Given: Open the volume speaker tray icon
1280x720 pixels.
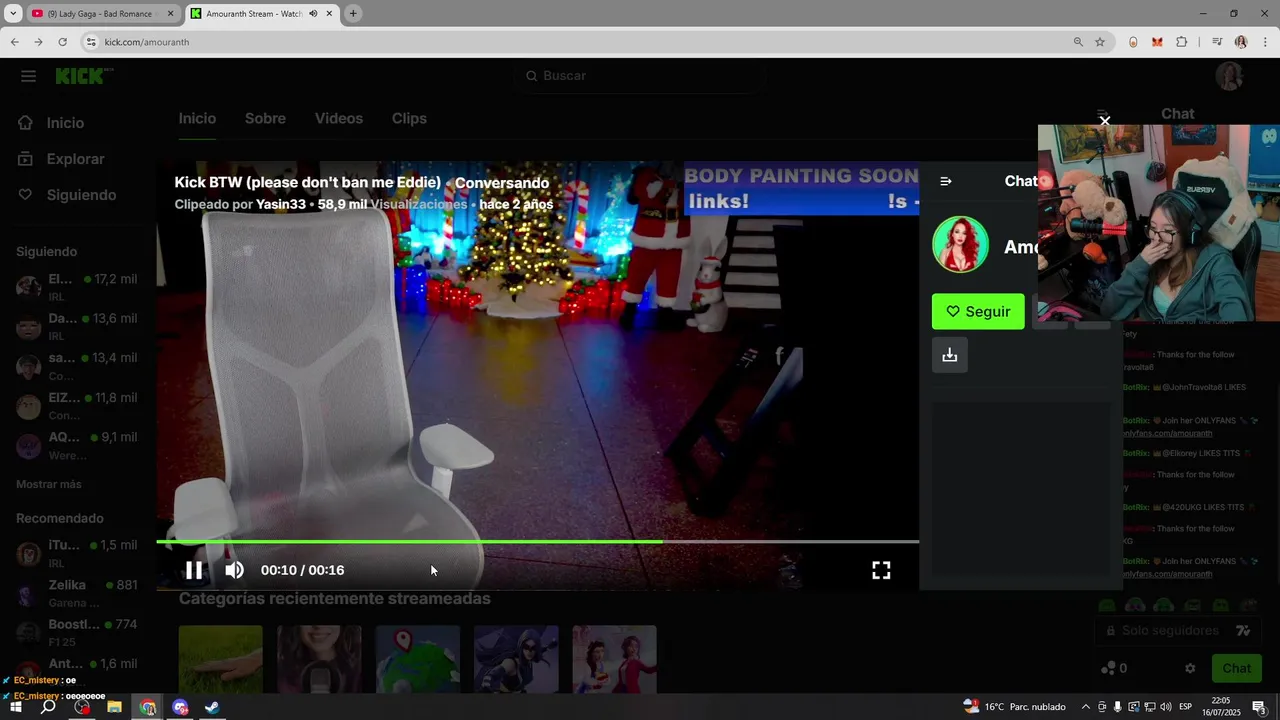Looking at the screenshot, I should (x=1166, y=707).
